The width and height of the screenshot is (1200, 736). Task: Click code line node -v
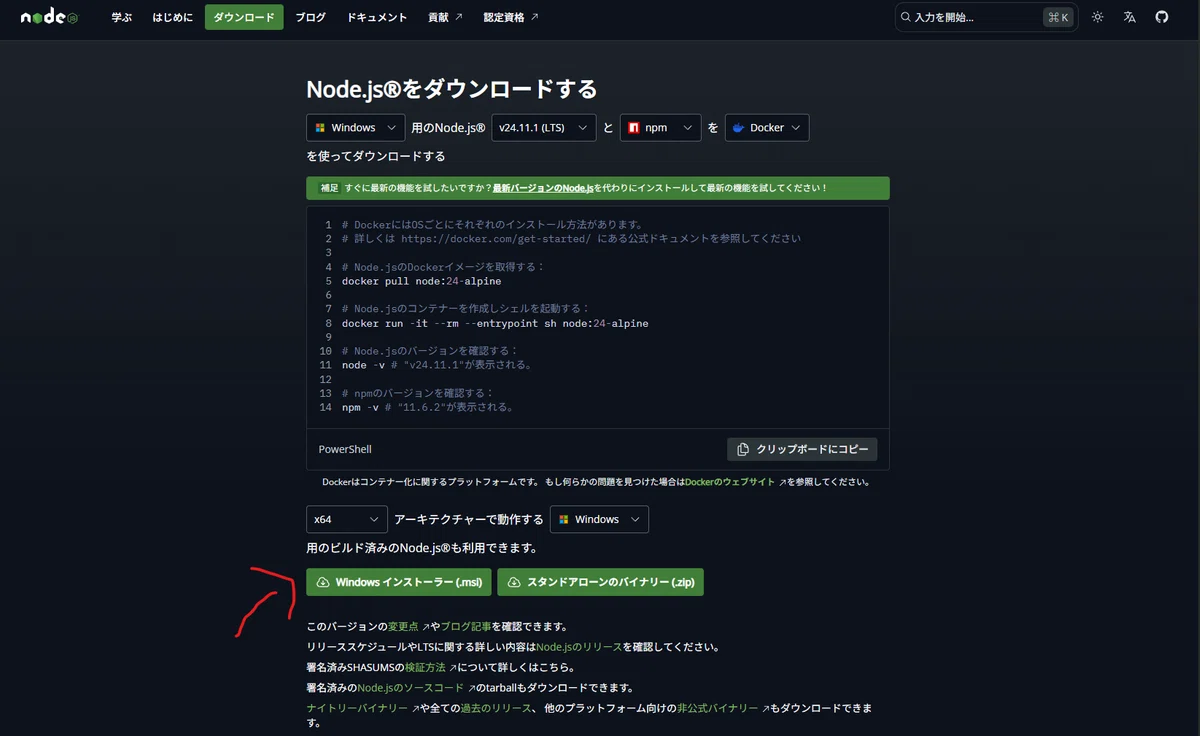pyautogui.click(x=437, y=366)
